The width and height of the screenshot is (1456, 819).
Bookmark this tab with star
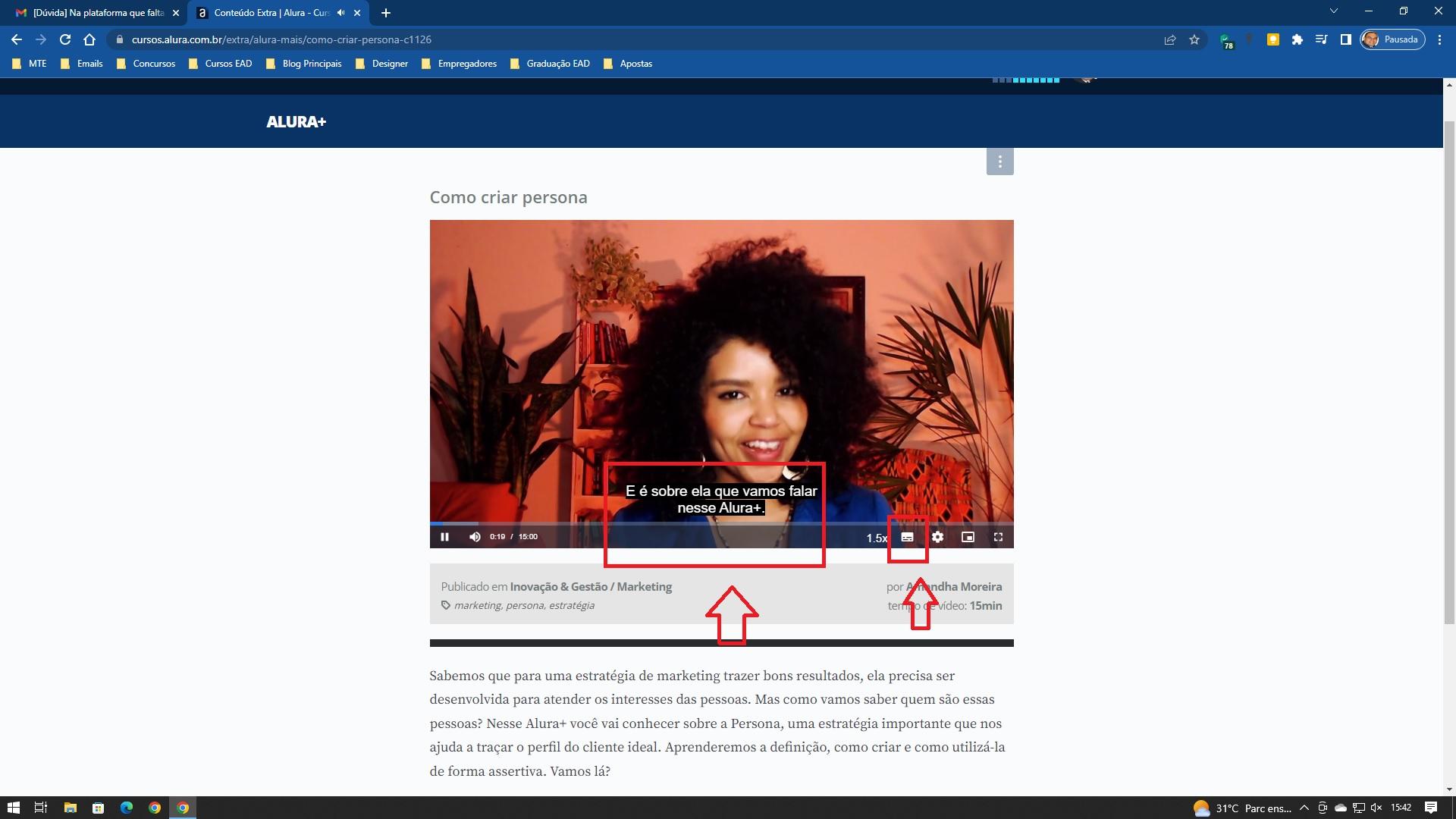coord(1194,39)
